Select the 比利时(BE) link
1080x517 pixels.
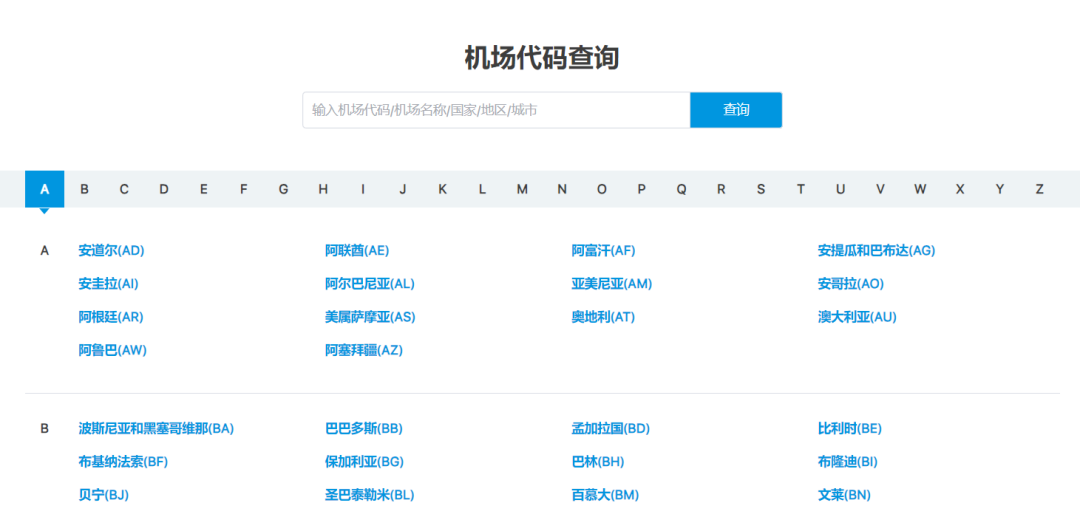[x=850, y=429]
